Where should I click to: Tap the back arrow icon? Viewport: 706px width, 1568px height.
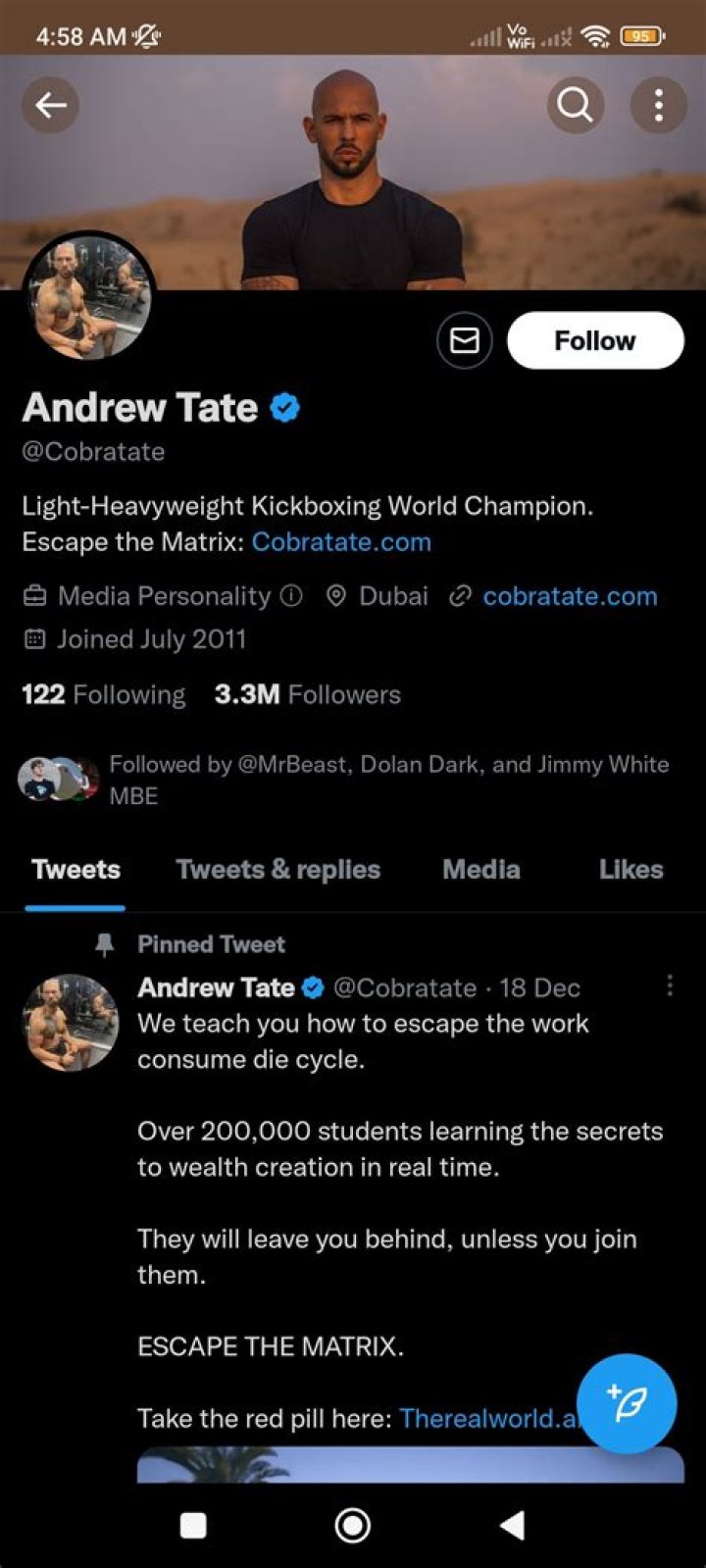point(51,104)
